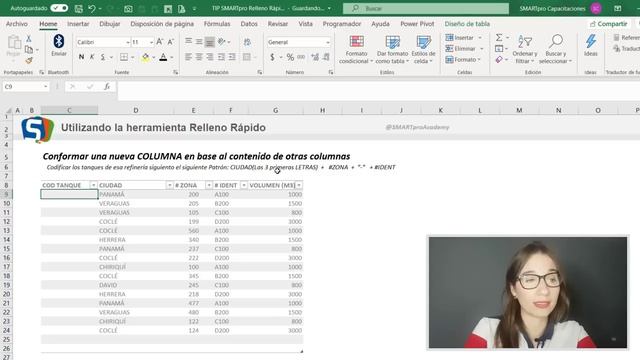Switch to the Fórmulas tab

pyautogui.click(x=217, y=24)
